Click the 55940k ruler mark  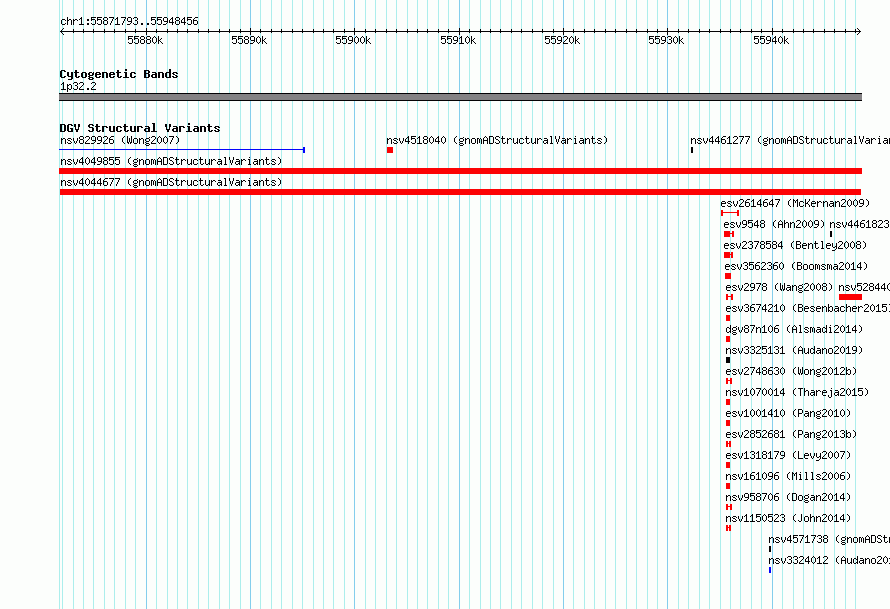click(771, 40)
